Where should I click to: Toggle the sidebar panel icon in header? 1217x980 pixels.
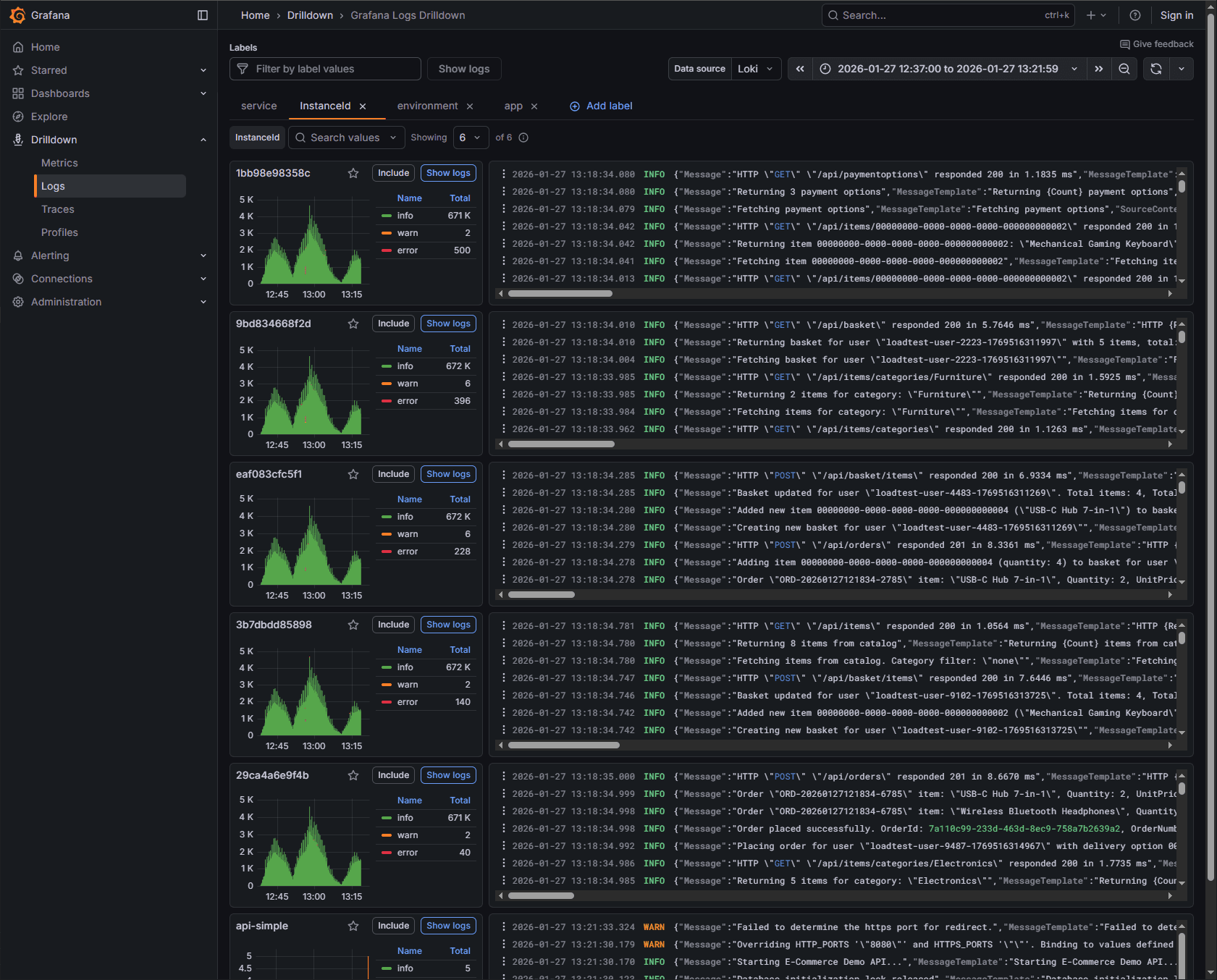tap(202, 14)
